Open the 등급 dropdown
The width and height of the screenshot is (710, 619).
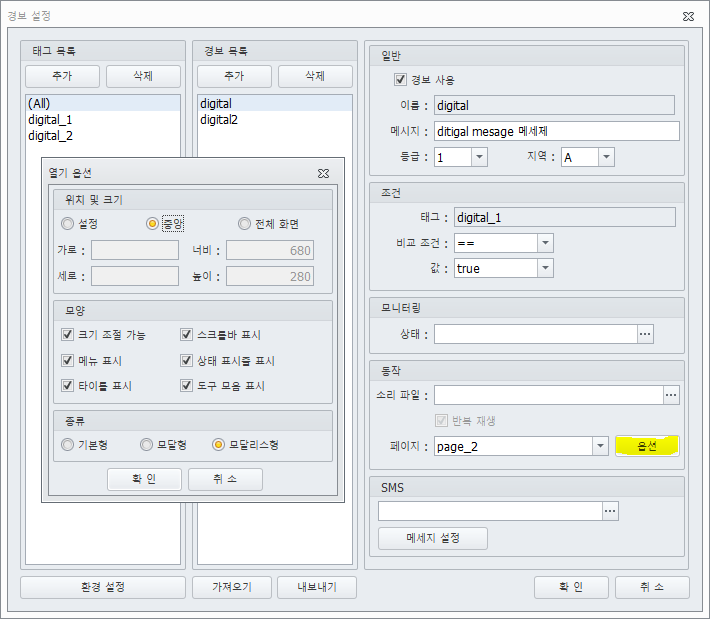point(479,157)
